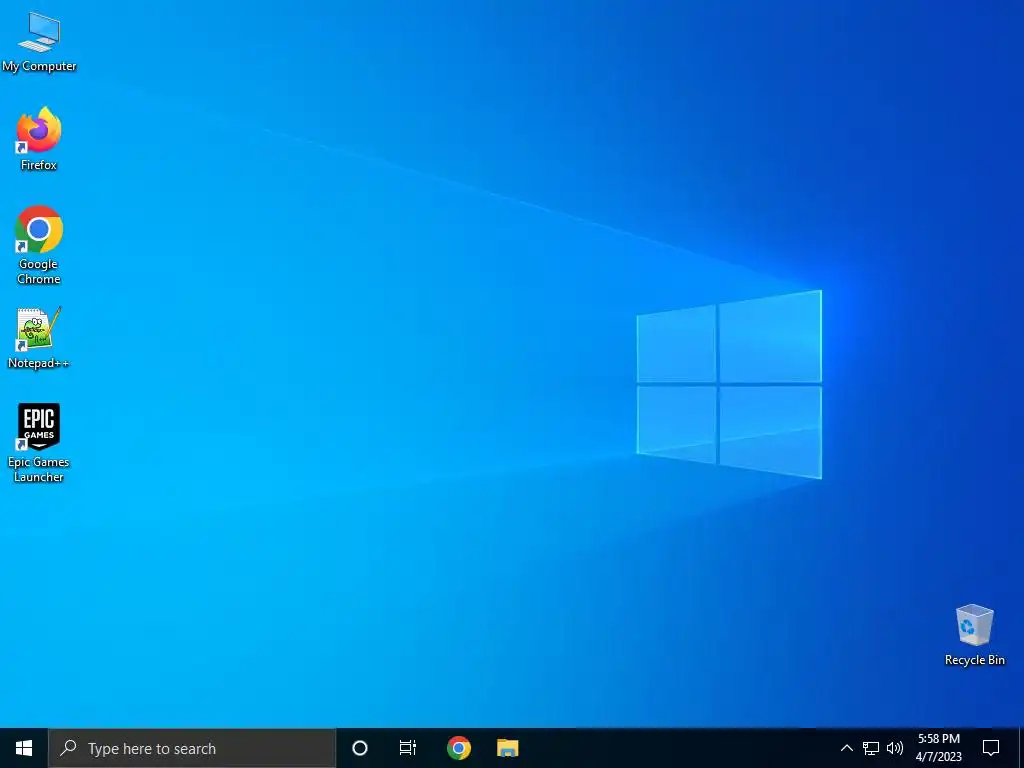Open the Windows Start menu
The image size is (1024, 768).
[x=24, y=748]
